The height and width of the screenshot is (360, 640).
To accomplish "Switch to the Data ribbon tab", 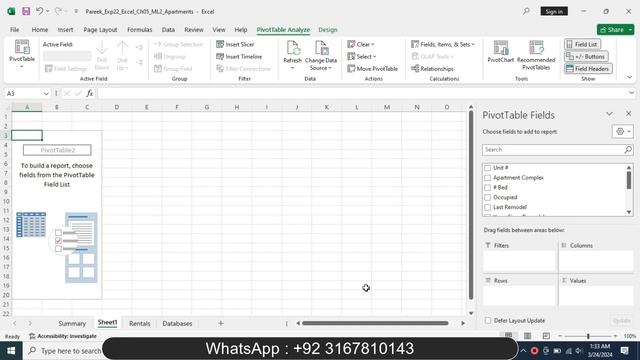I will pos(168,30).
